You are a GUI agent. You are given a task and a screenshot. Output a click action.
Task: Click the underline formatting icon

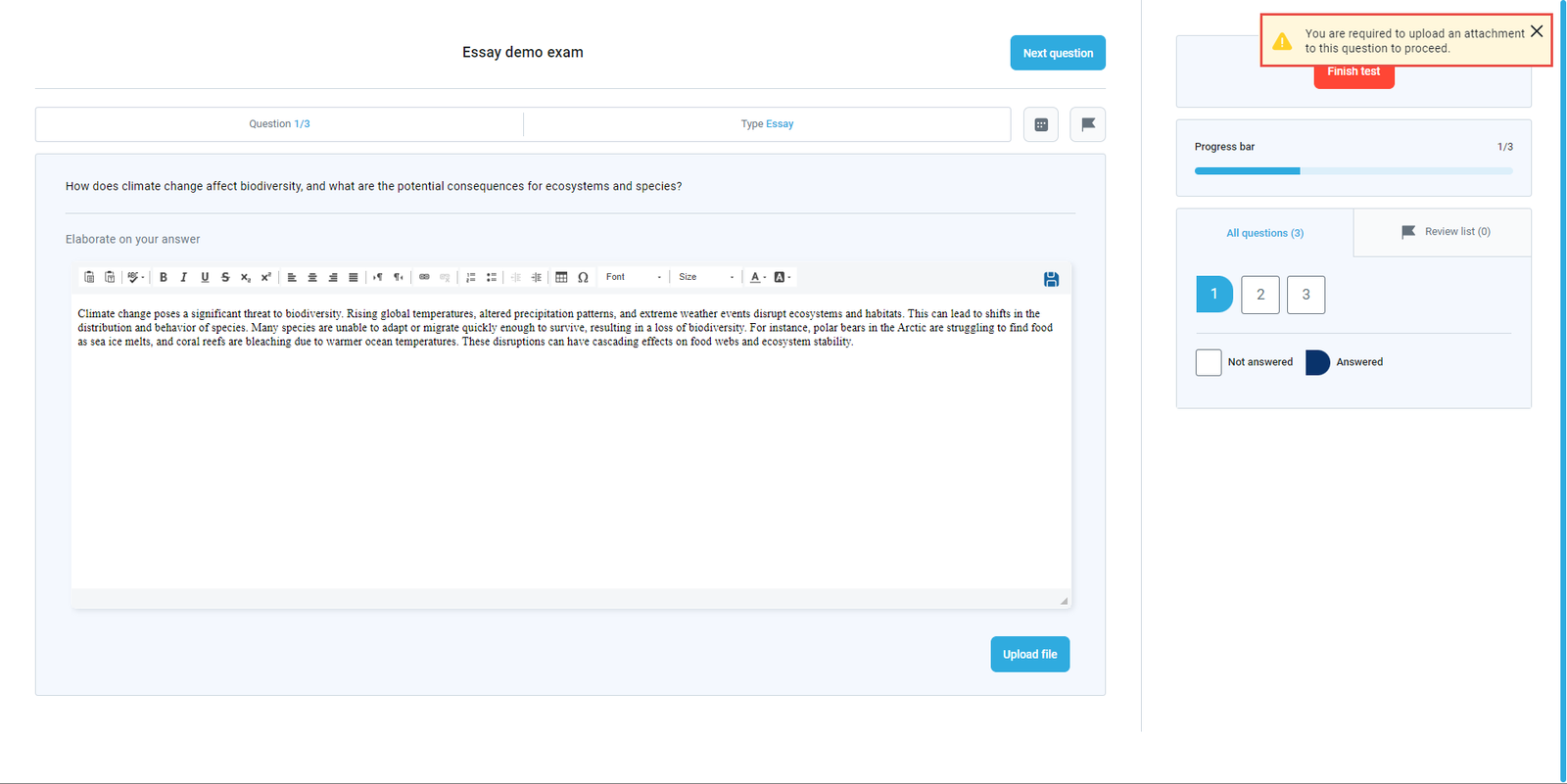(x=205, y=278)
